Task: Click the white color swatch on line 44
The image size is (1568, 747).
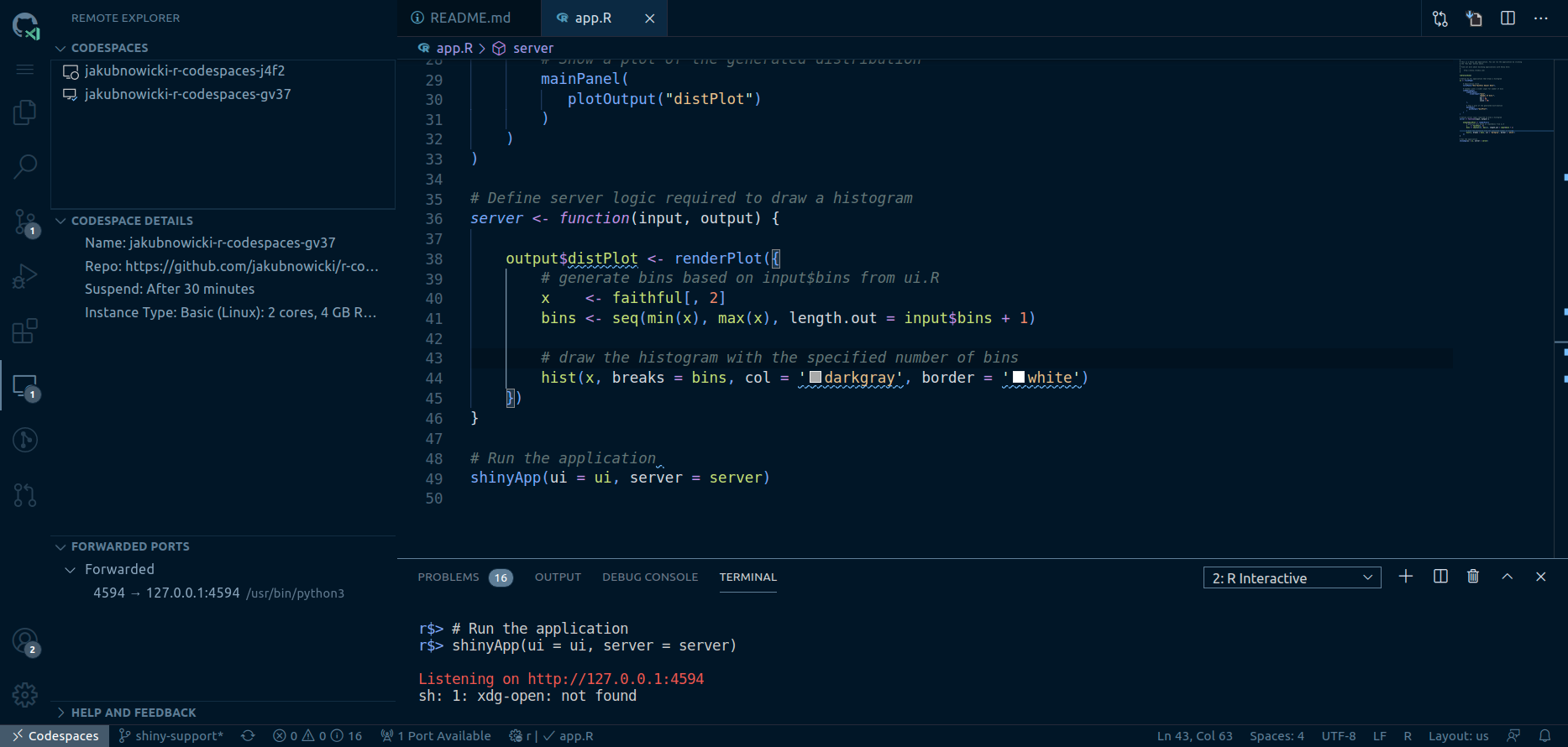Action: (x=1019, y=378)
